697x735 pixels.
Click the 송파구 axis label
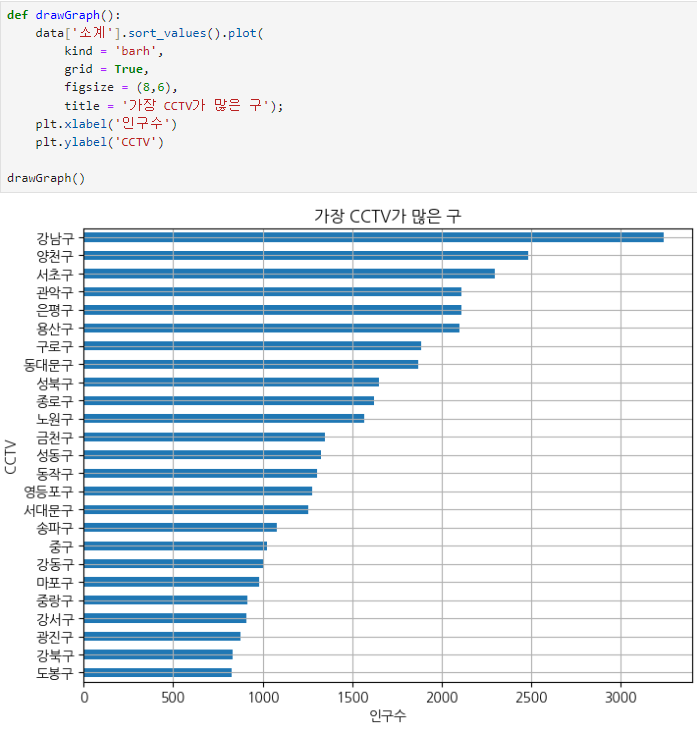[x=55, y=528]
